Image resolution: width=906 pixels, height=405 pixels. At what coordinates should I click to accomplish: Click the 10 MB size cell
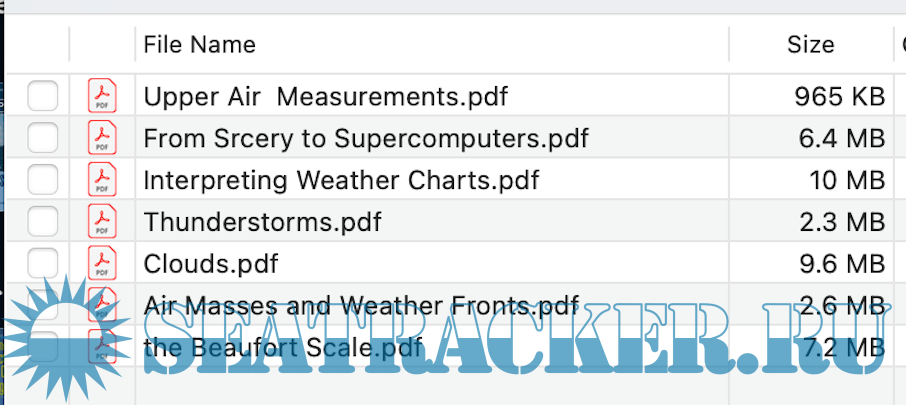pyautogui.click(x=847, y=180)
